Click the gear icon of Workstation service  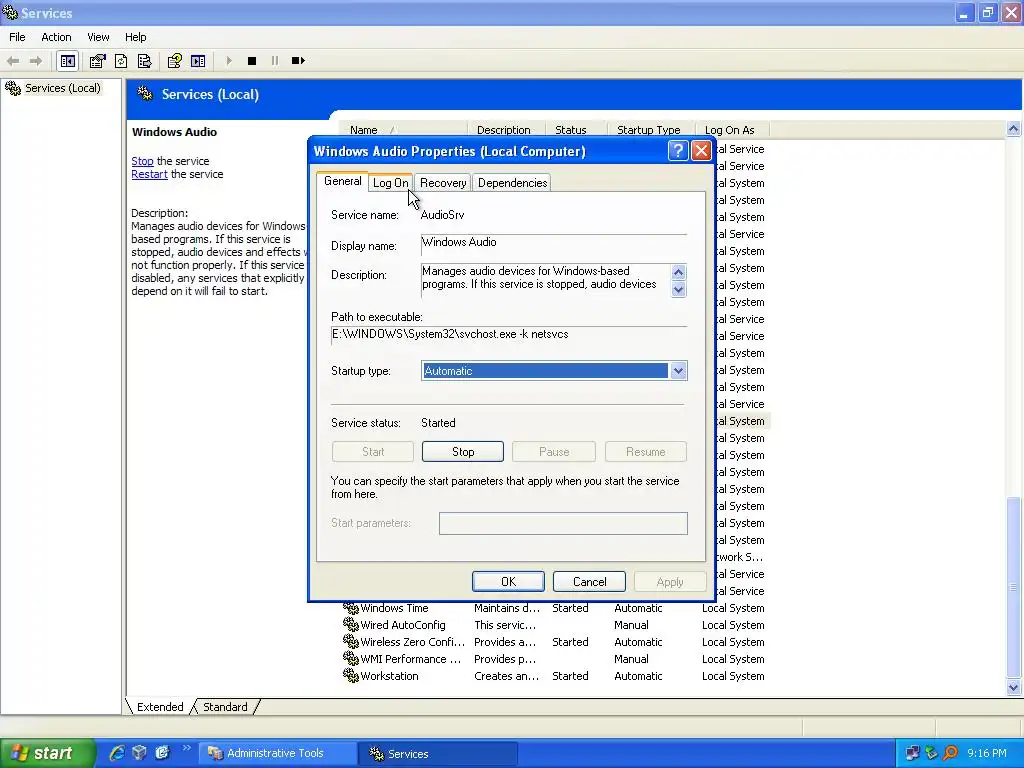351,676
